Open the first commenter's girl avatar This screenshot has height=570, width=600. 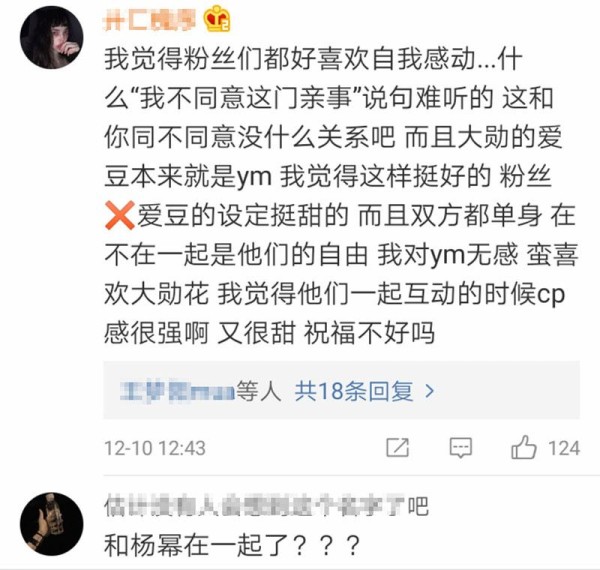click(x=52, y=37)
